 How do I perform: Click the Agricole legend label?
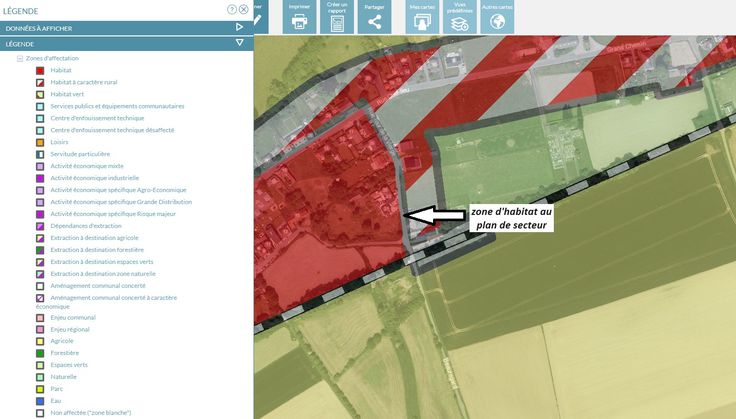[62, 341]
